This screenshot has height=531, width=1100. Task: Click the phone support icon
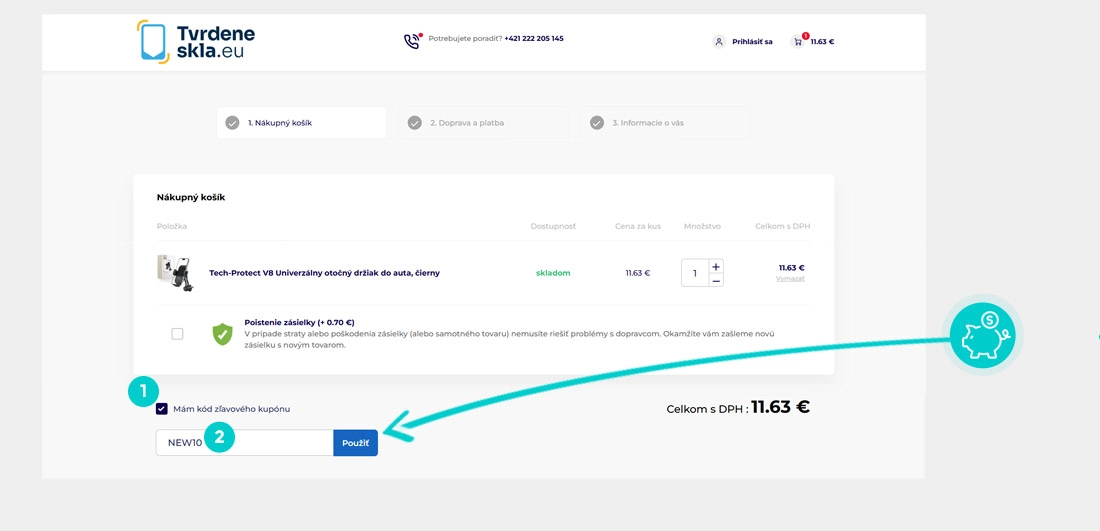pos(412,41)
